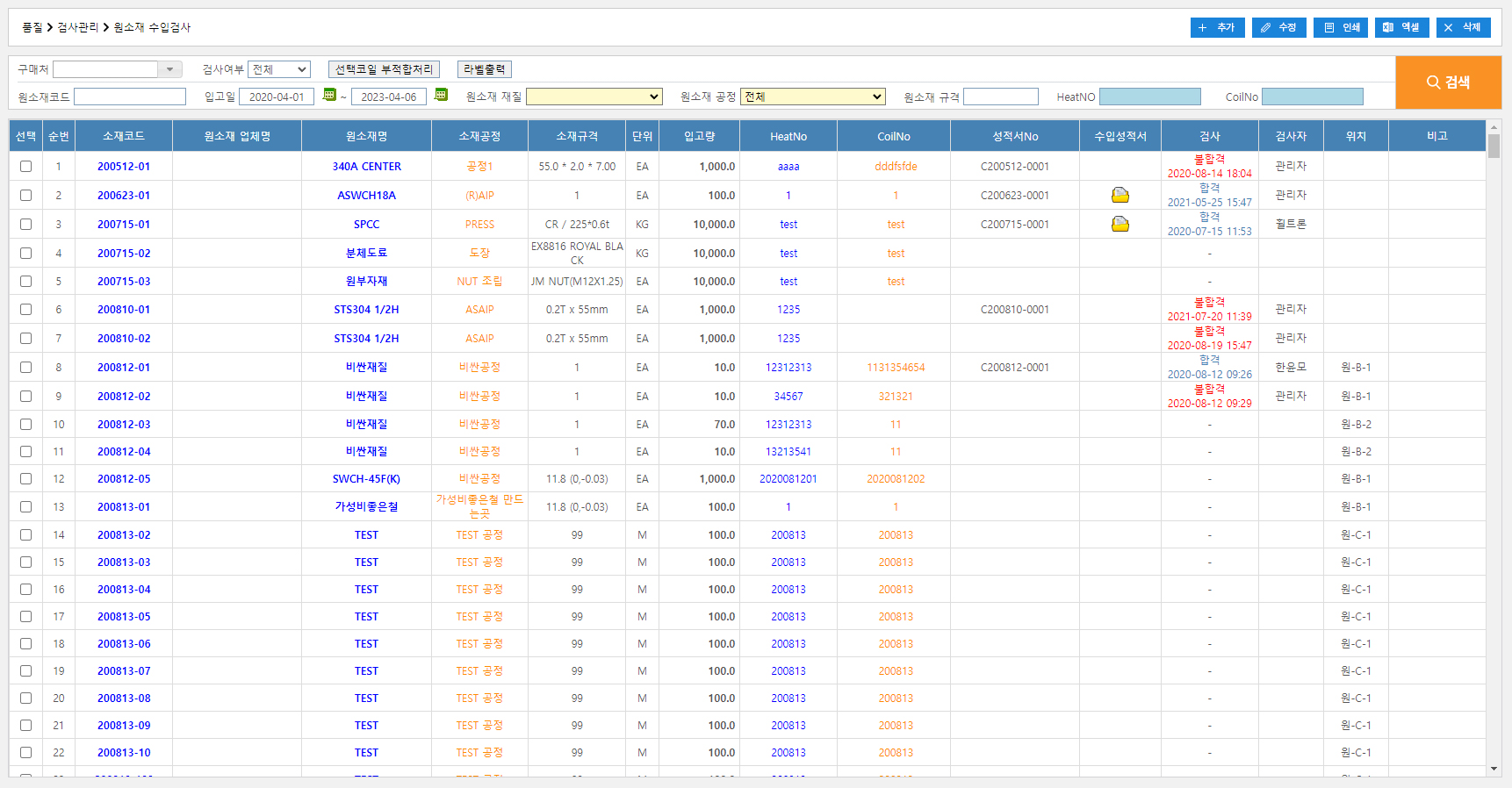Click the 추가 (add) button
This screenshot has width=1512, height=788.
[1217, 27]
